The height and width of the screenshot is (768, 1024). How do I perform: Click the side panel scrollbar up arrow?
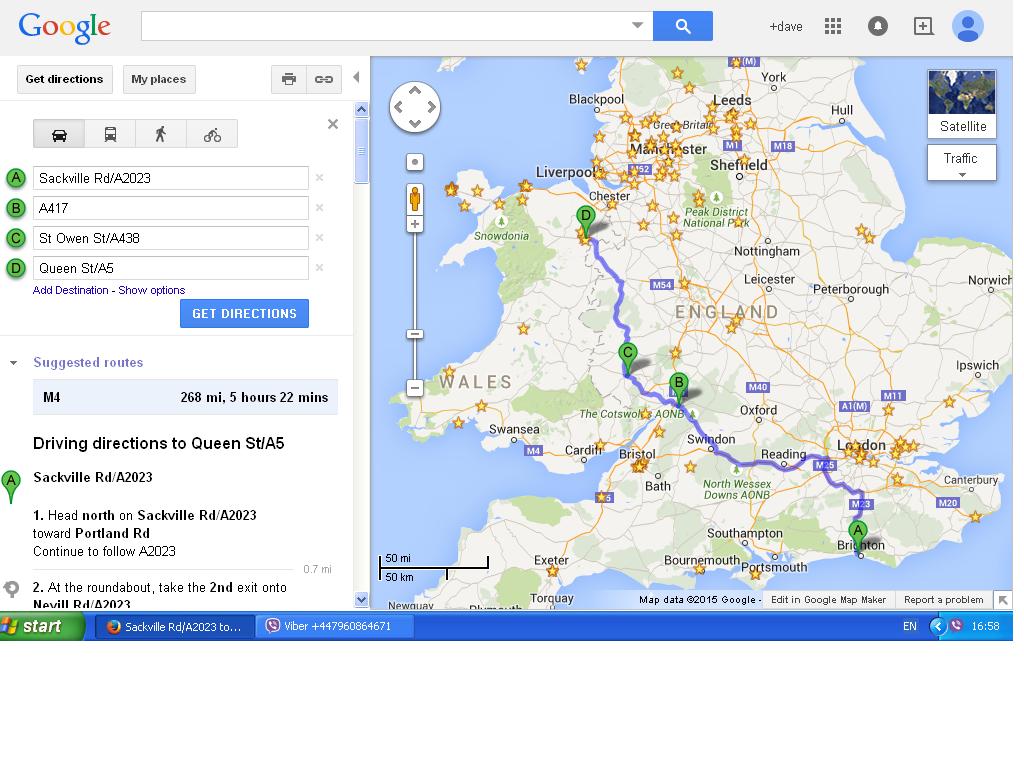click(361, 109)
